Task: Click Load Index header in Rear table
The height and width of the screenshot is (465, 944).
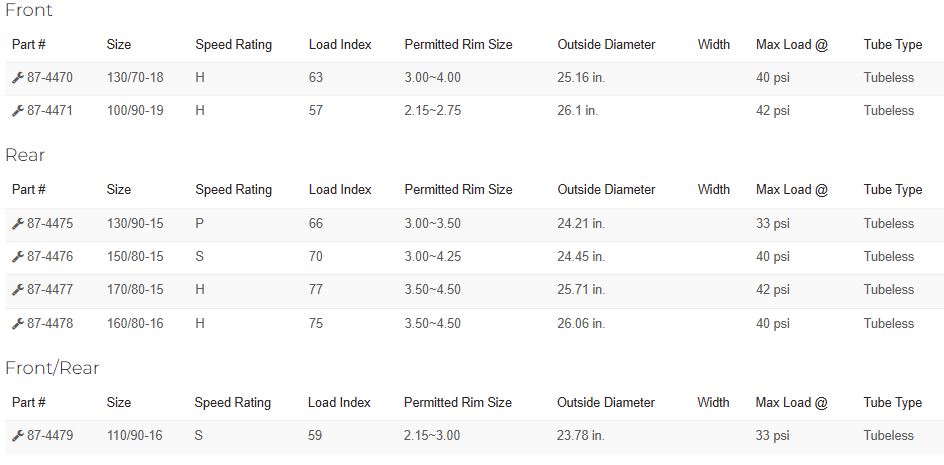Action: pos(340,190)
